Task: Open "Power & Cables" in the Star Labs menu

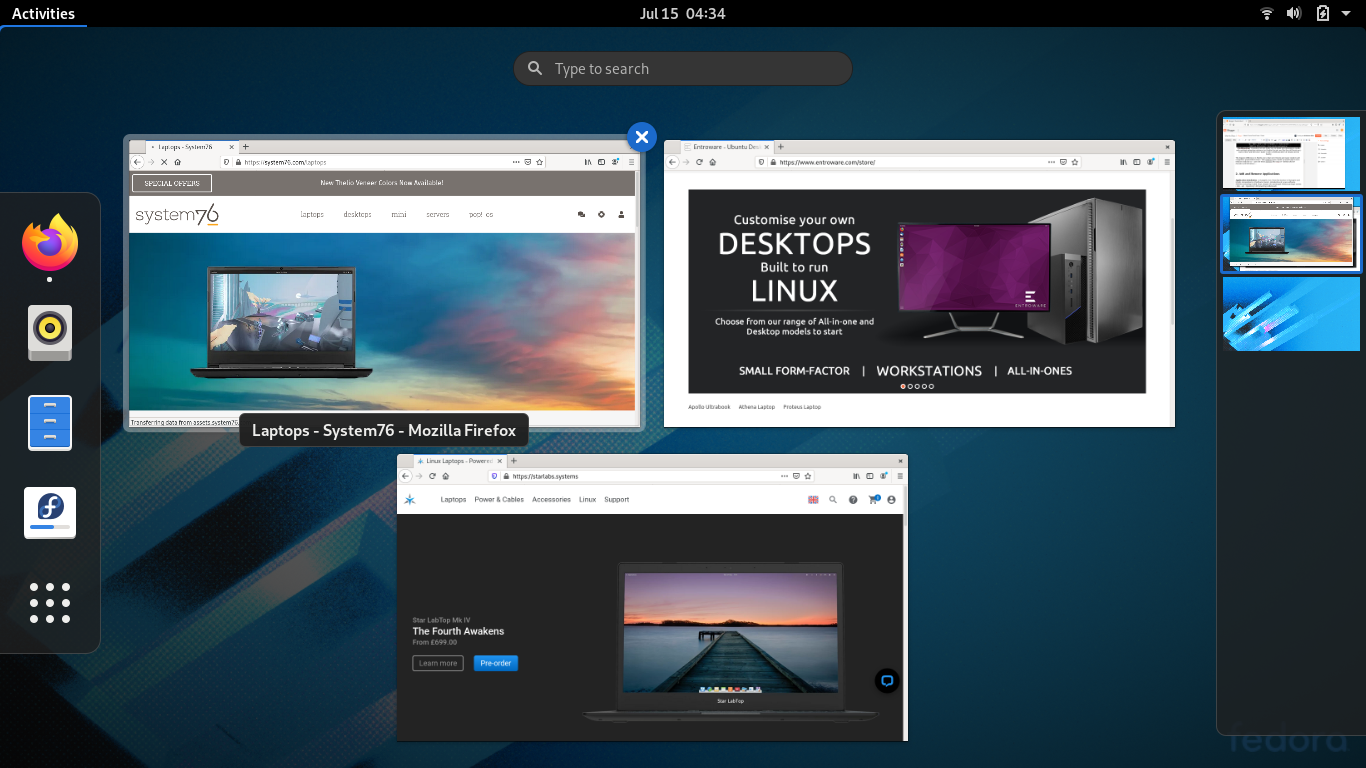Action: [499, 500]
